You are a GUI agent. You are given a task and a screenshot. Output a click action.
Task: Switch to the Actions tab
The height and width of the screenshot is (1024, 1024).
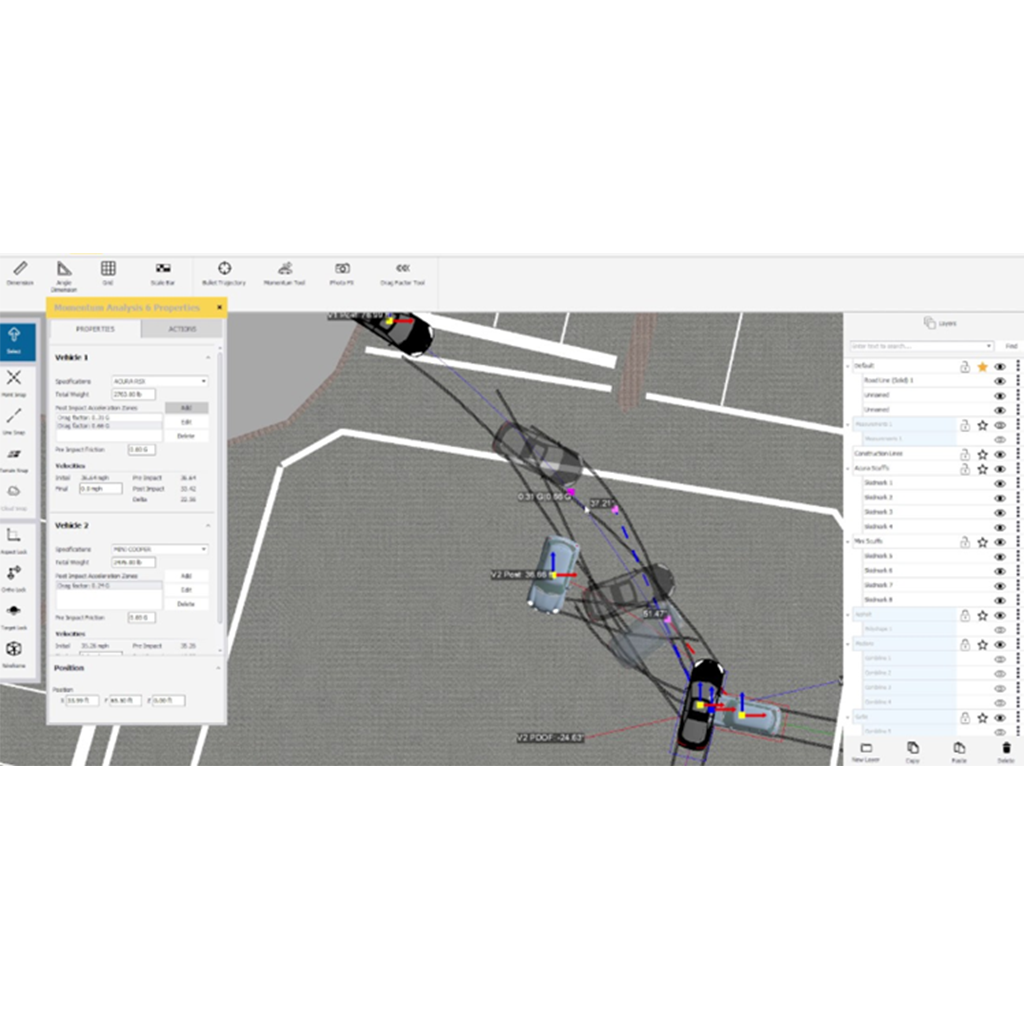pos(180,329)
